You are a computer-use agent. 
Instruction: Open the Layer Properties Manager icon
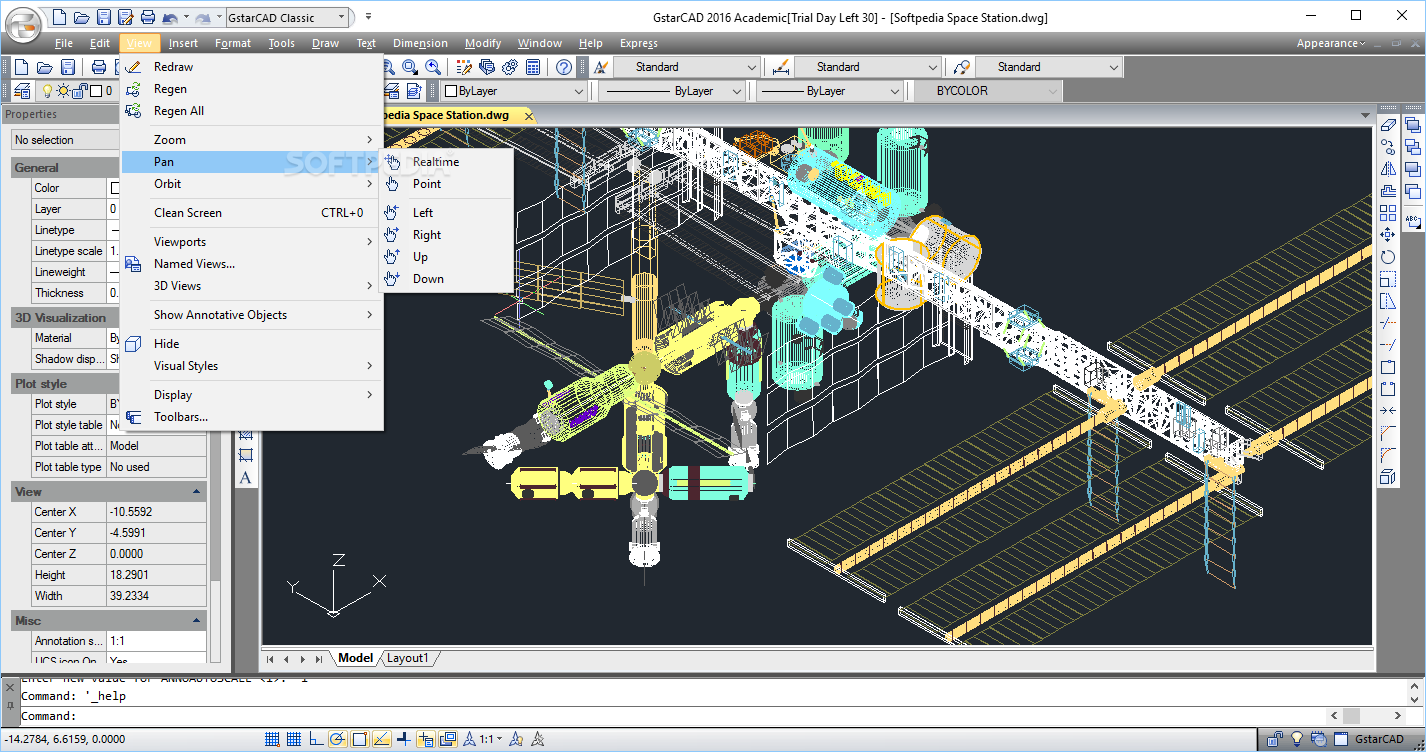(x=22, y=91)
